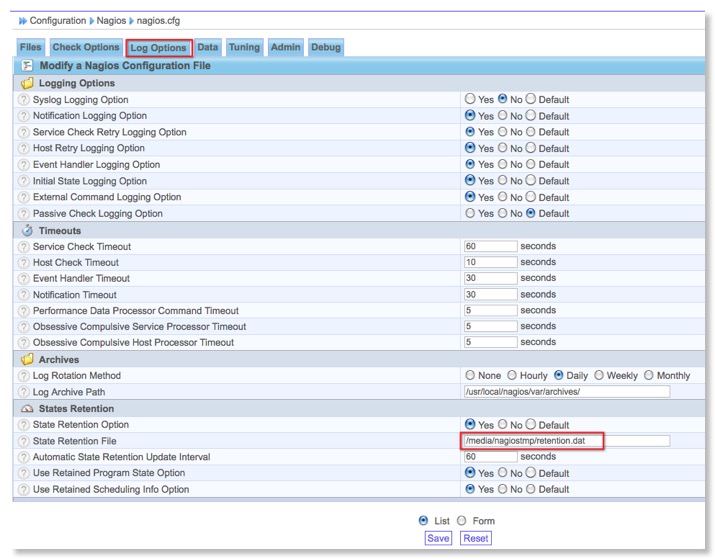Switch to Form view radio option
This screenshot has height=559, width=715.
point(461,521)
